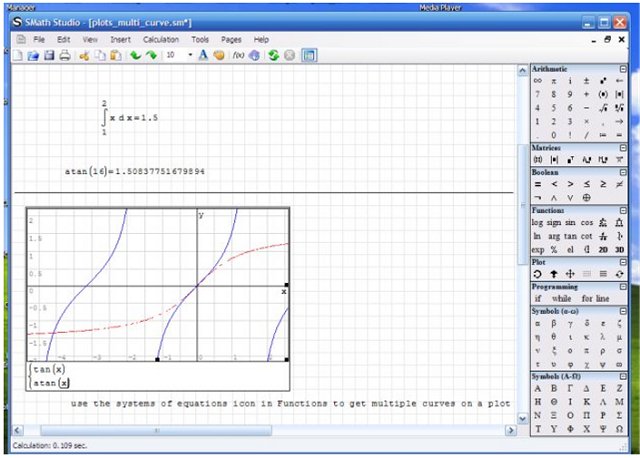Save the worksheet with the floppy icon

click(x=49, y=55)
